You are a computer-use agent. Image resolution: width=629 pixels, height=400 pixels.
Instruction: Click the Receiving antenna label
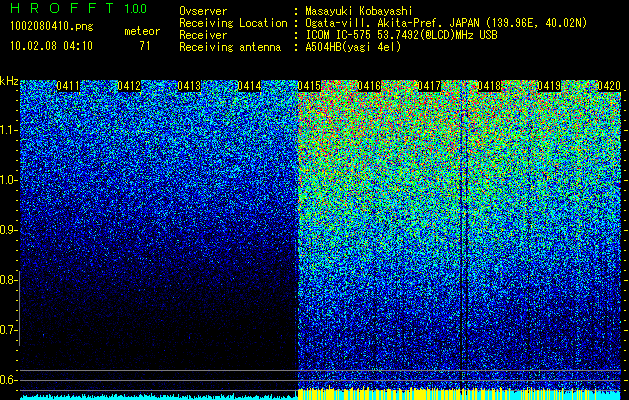tap(230, 47)
